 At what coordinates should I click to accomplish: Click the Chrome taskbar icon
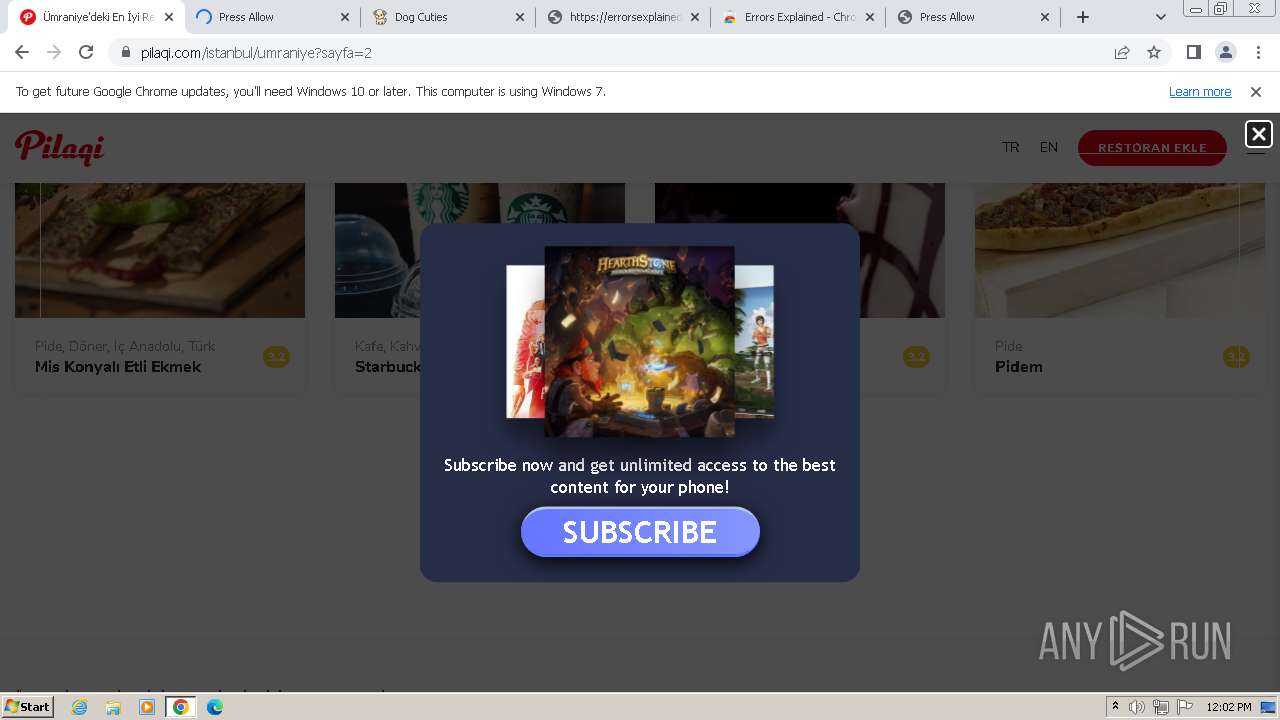click(x=181, y=707)
